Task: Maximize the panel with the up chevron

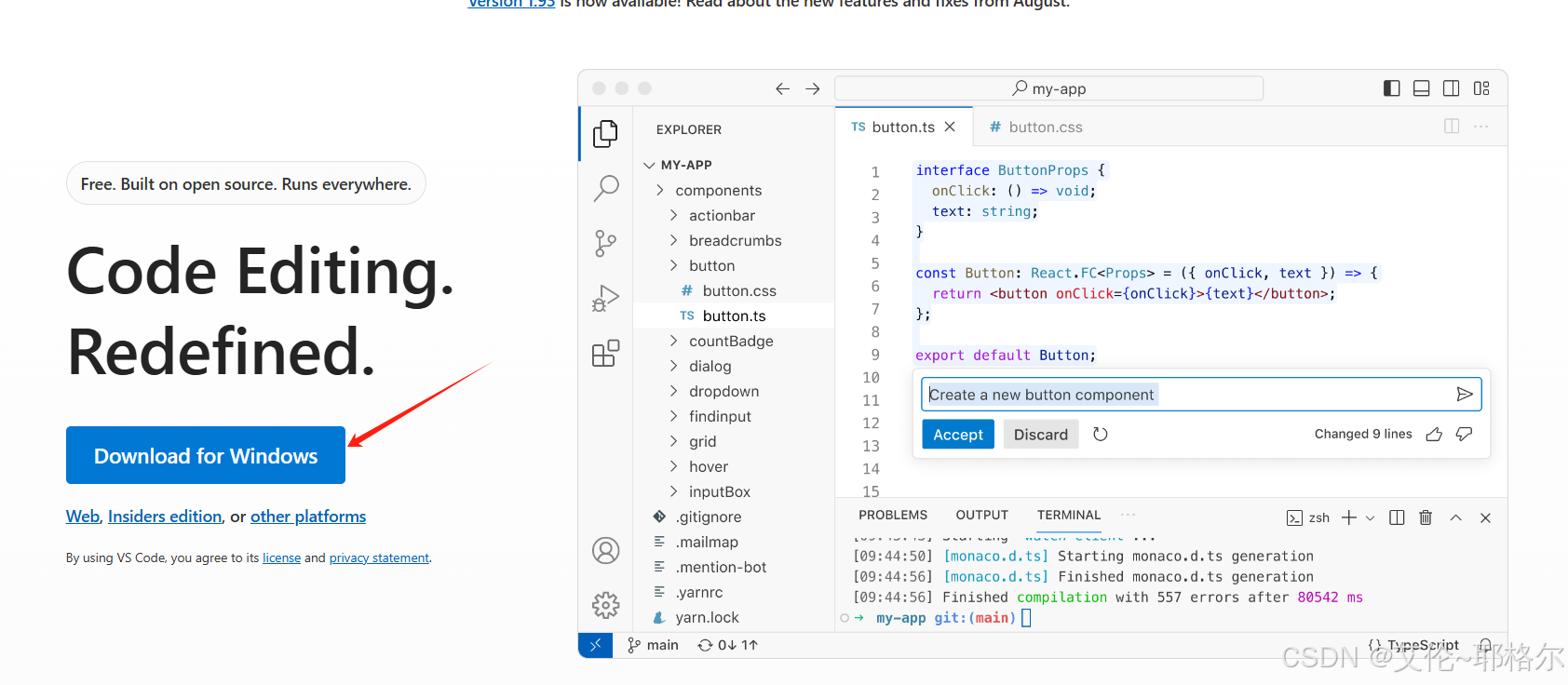Action: [1455, 517]
